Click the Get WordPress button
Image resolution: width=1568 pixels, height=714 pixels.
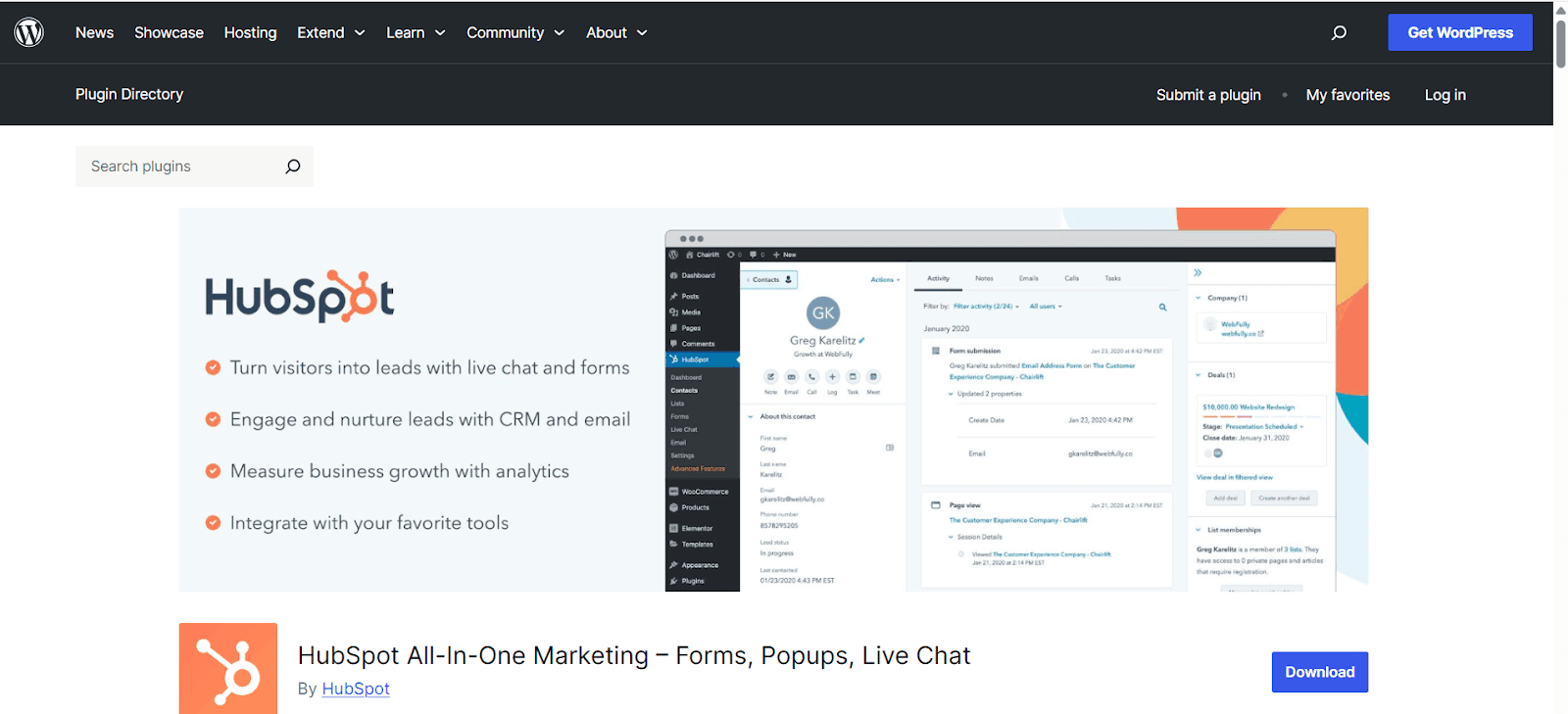coord(1460,32)
